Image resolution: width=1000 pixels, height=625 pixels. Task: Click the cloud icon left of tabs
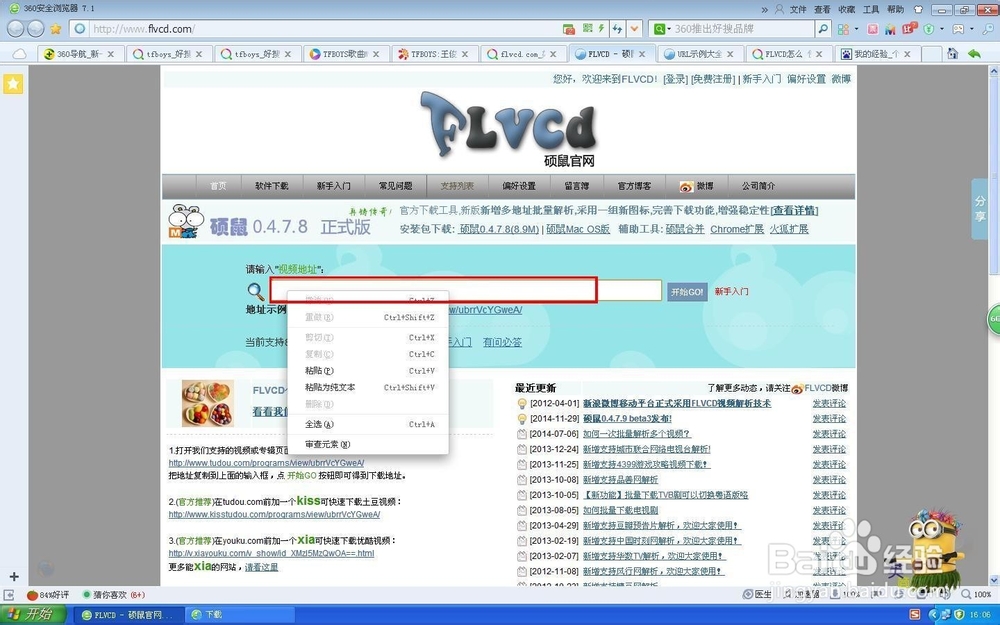(x=20, y=54)
